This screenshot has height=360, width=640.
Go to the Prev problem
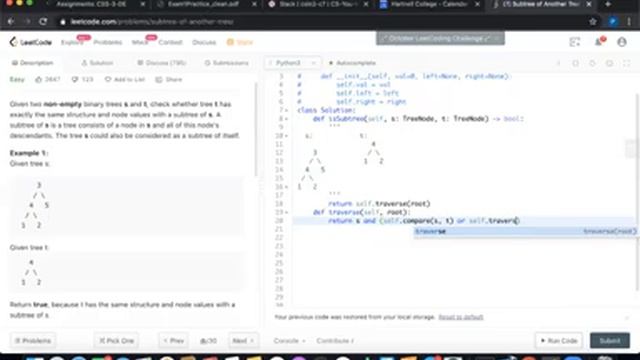tap(173, 340)
